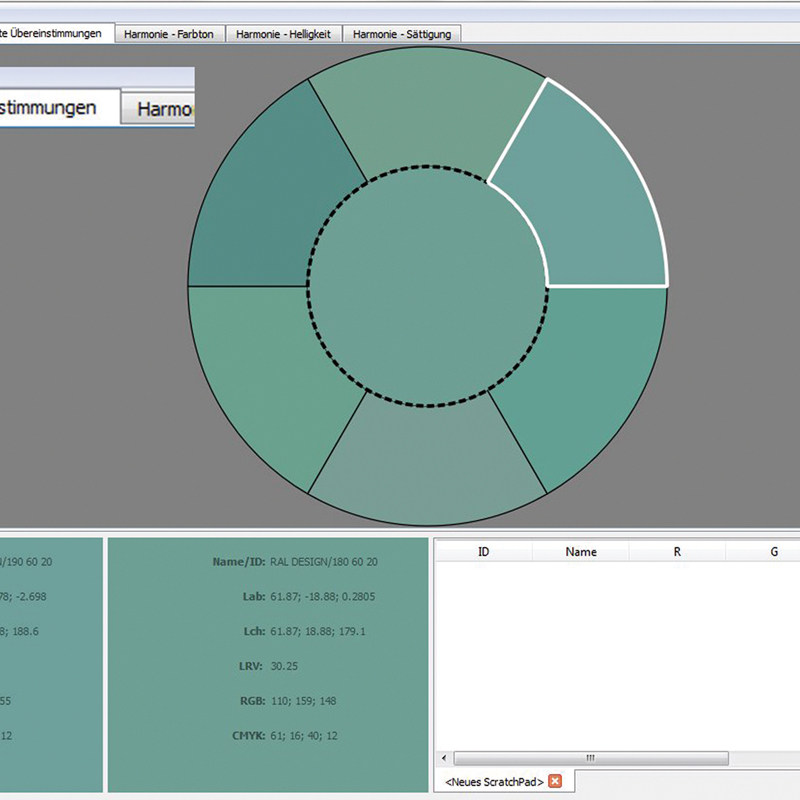Viewport: 800px width, 800px height.
Task: Pick the center dashed-circle reference color
Action: (427, 286)
